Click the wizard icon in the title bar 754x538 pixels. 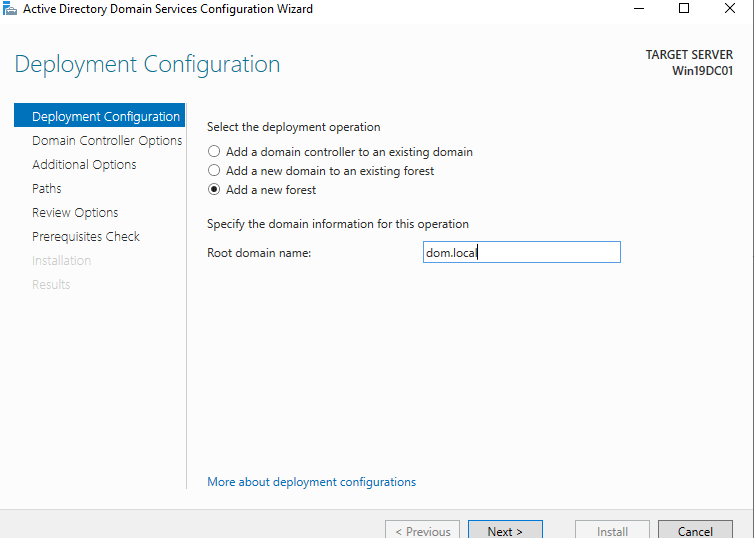(10, 9)
